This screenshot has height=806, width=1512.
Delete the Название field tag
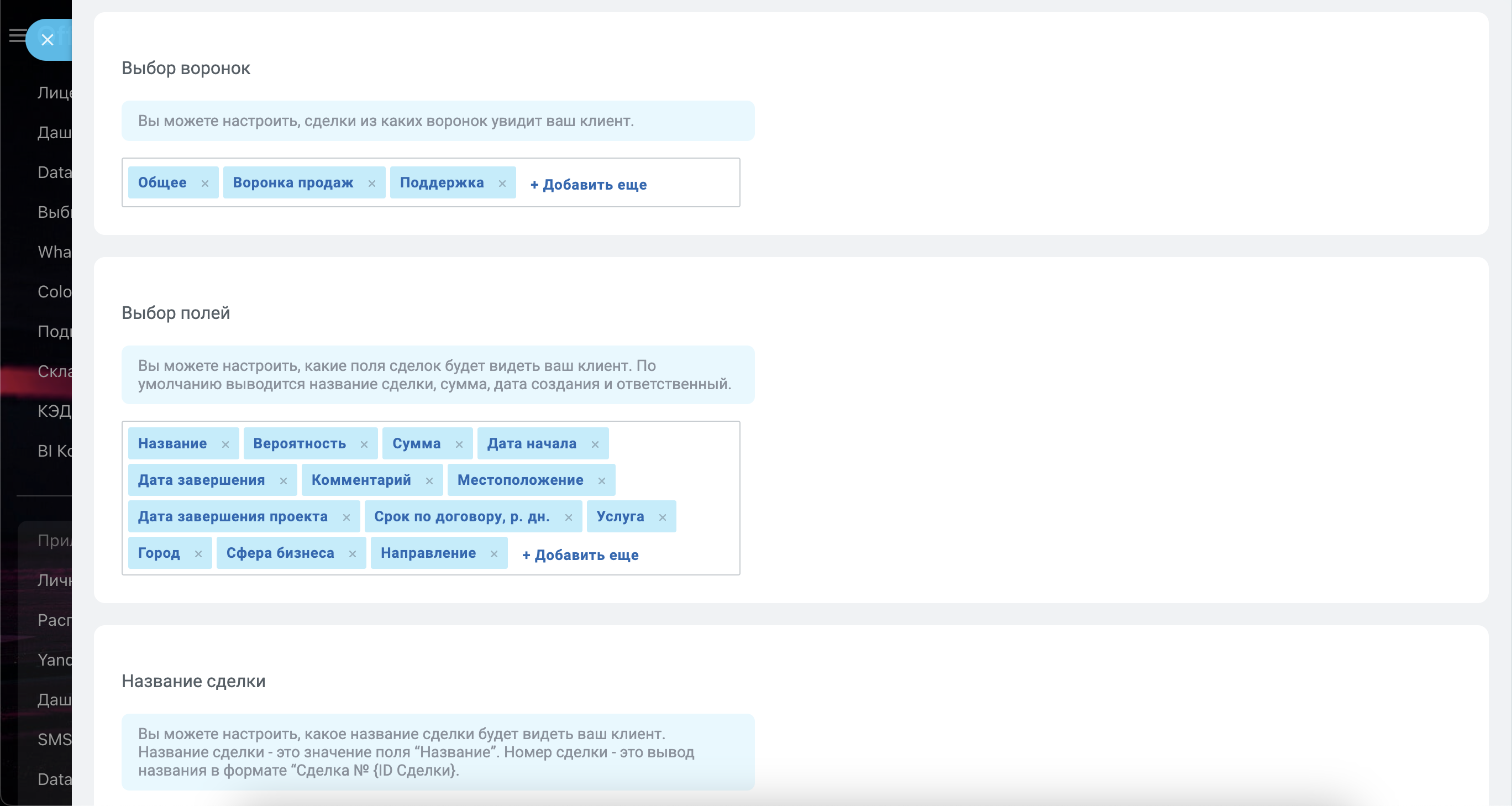click(x=225, y=444)
